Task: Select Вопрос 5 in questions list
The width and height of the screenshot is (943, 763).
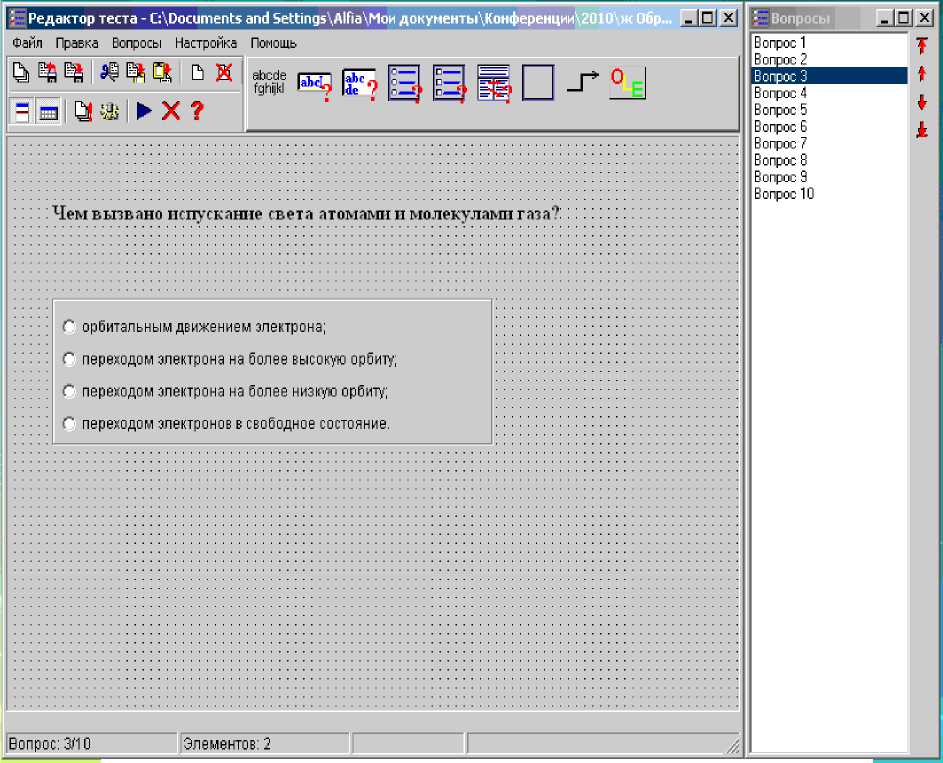Action: (829, 110)
